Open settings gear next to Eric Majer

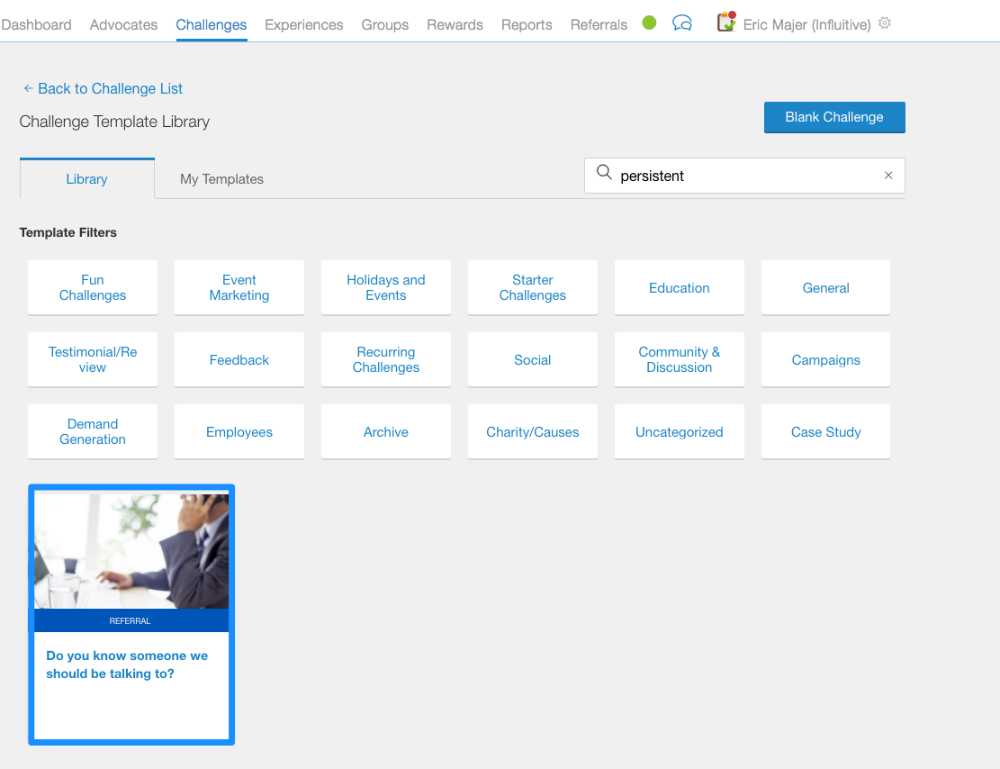tap(885, 23)
